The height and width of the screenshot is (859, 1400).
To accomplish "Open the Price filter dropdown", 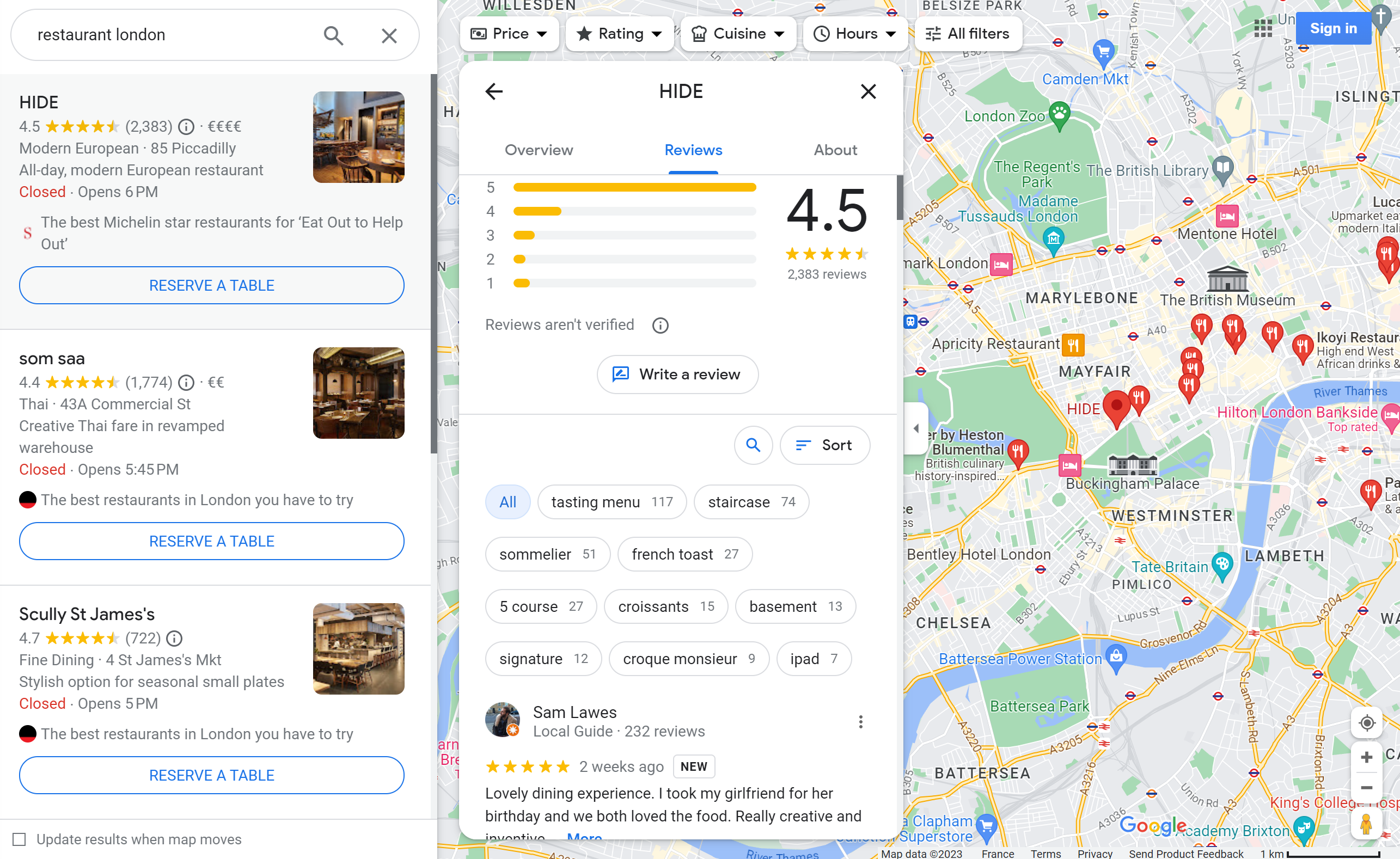I will [x=509, y=34].
